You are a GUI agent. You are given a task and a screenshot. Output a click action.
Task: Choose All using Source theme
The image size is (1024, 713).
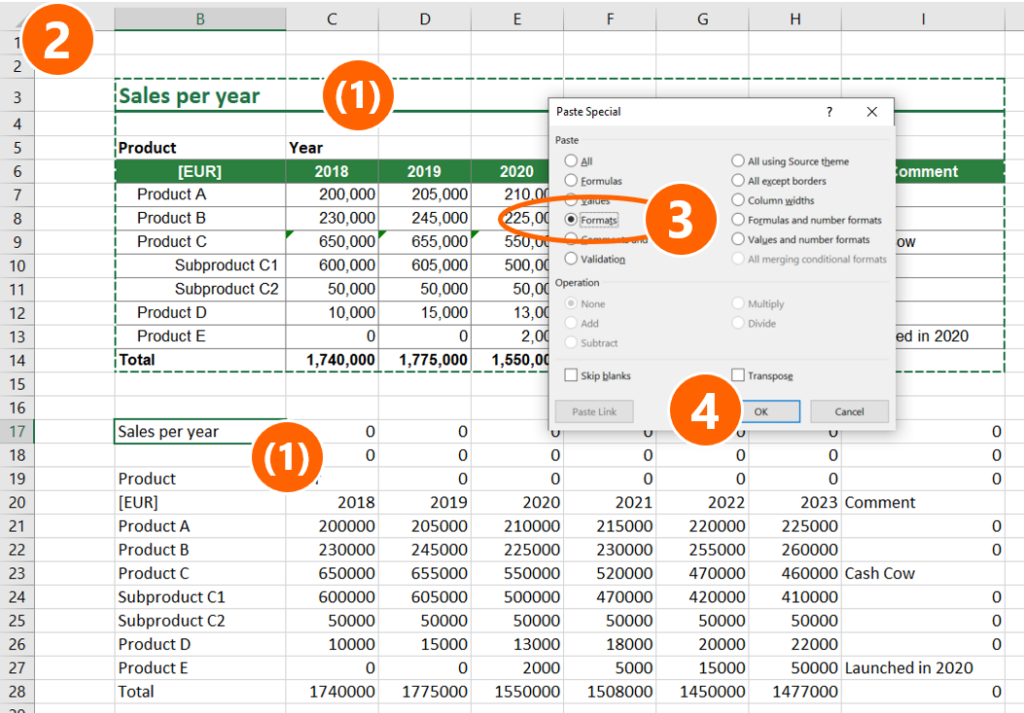(737, 159)
